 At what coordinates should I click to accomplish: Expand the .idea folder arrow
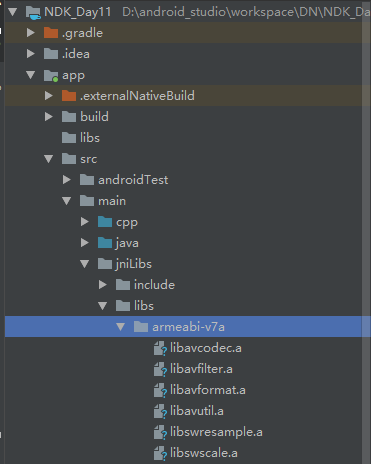[31, 54]
